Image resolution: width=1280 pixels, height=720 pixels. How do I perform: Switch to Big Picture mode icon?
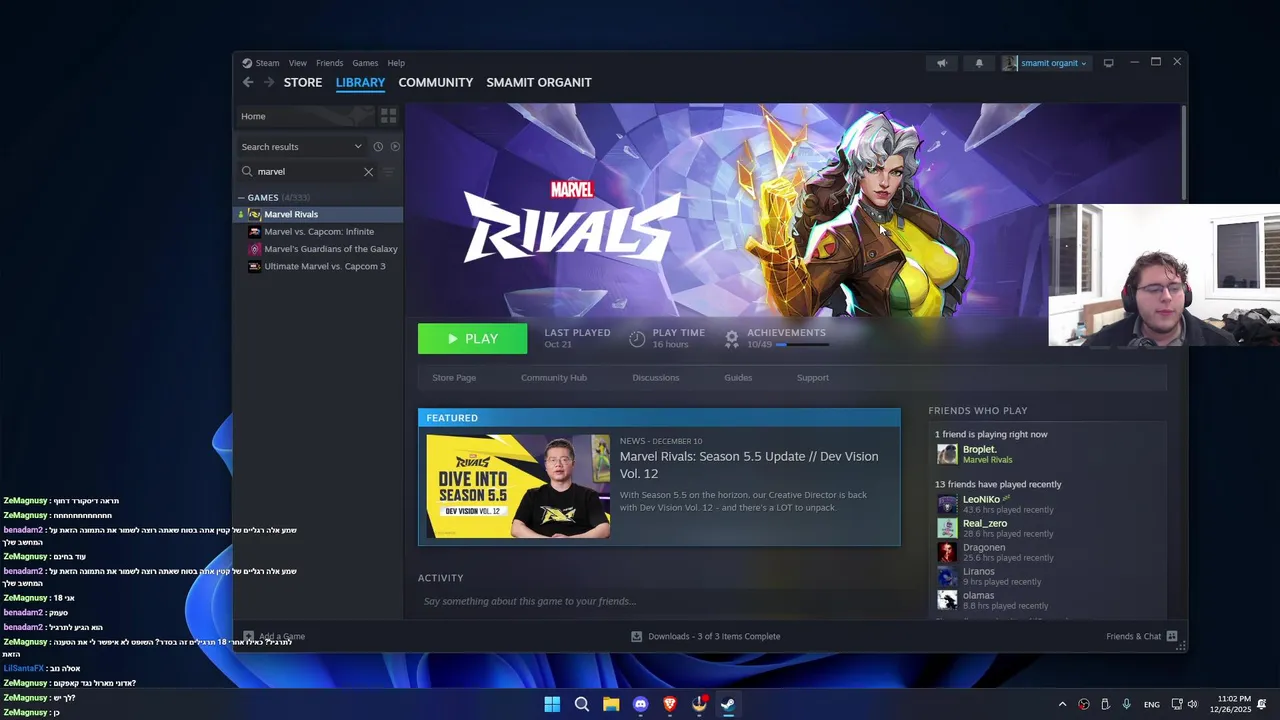1108,63
